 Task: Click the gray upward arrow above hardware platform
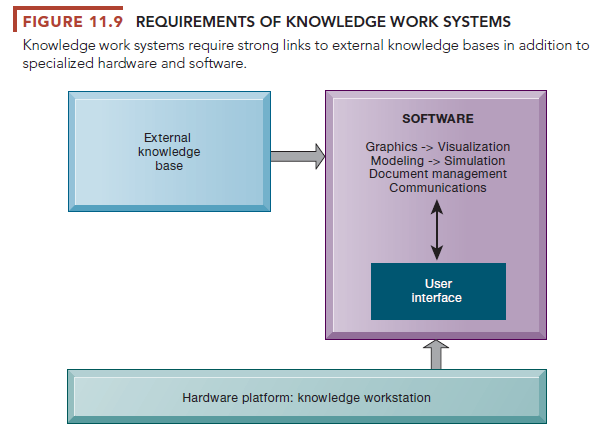point(437,354)
